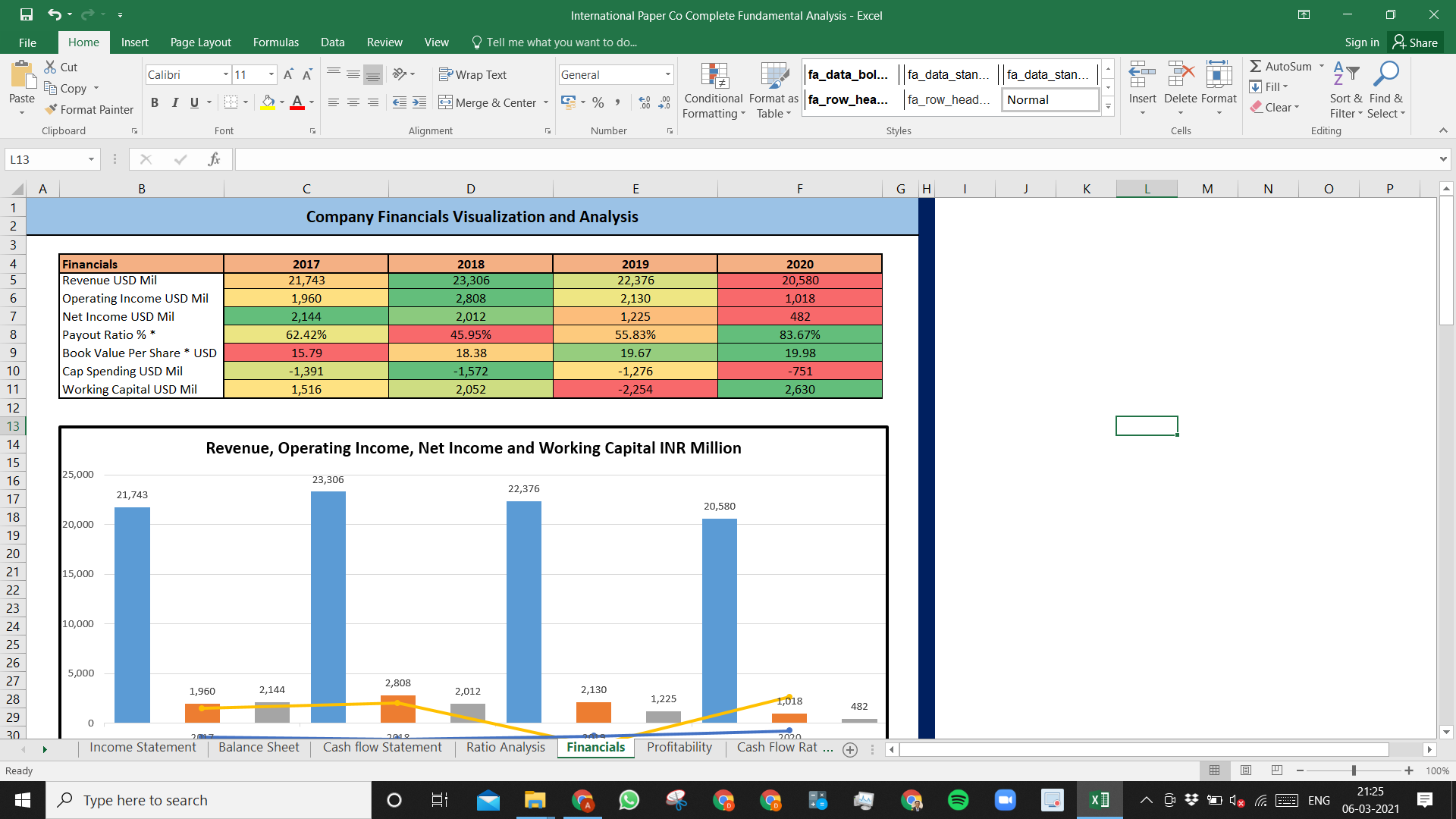Click Windows taskbar search box

(x=209, y=800)
